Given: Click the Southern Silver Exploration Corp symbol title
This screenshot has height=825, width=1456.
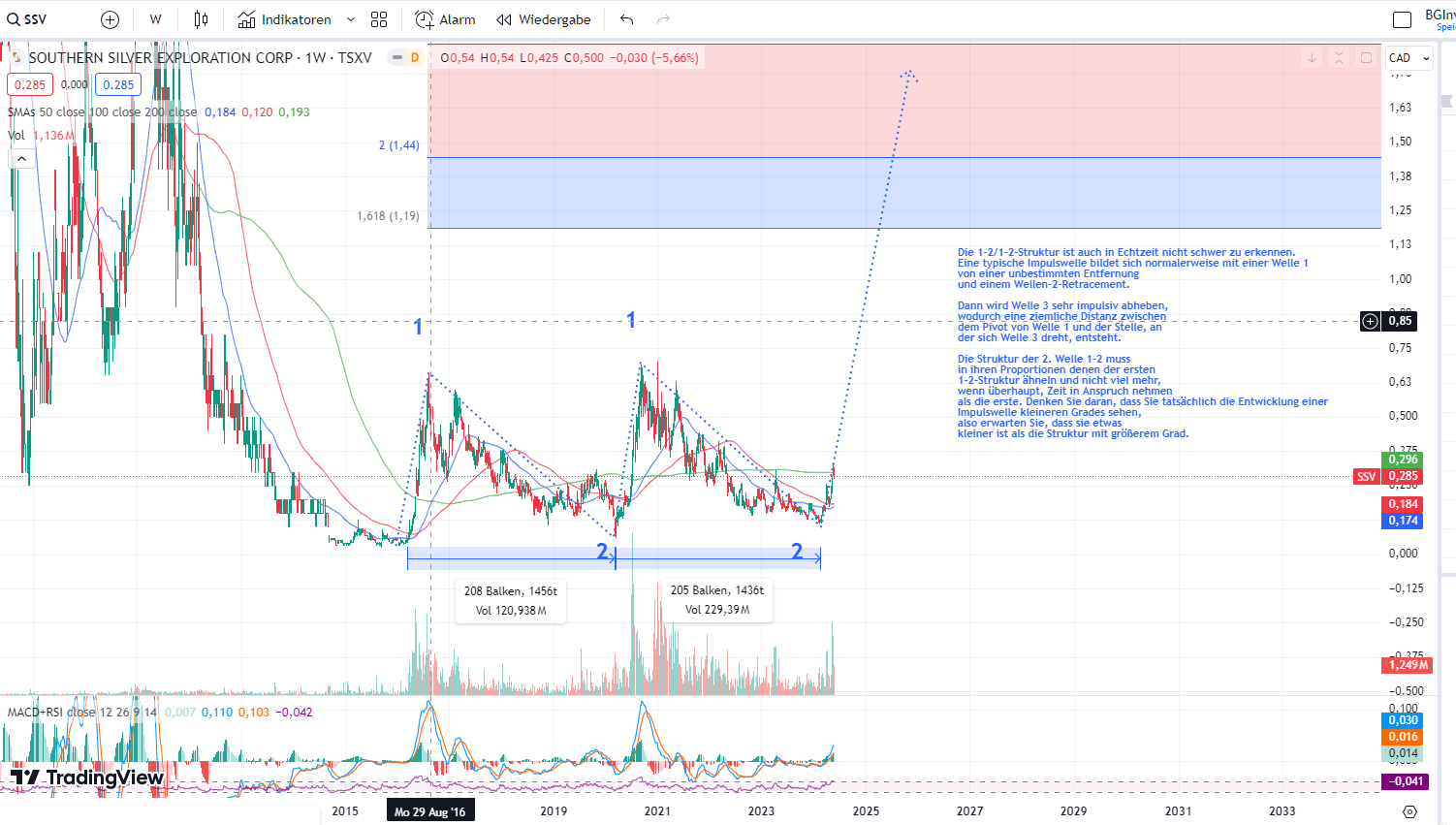Looking at the screenshot, I should pos(200,58).
